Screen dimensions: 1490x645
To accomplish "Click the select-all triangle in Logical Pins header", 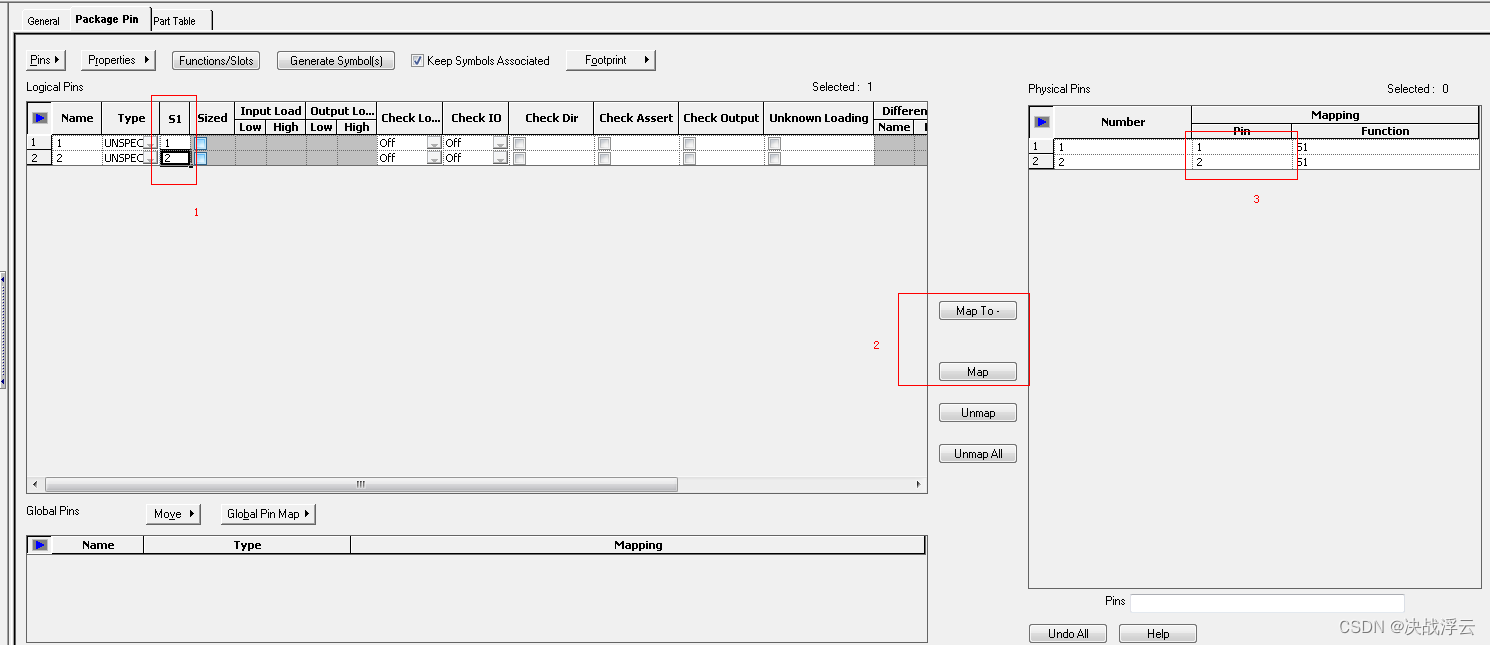I will tap(39, 118).
